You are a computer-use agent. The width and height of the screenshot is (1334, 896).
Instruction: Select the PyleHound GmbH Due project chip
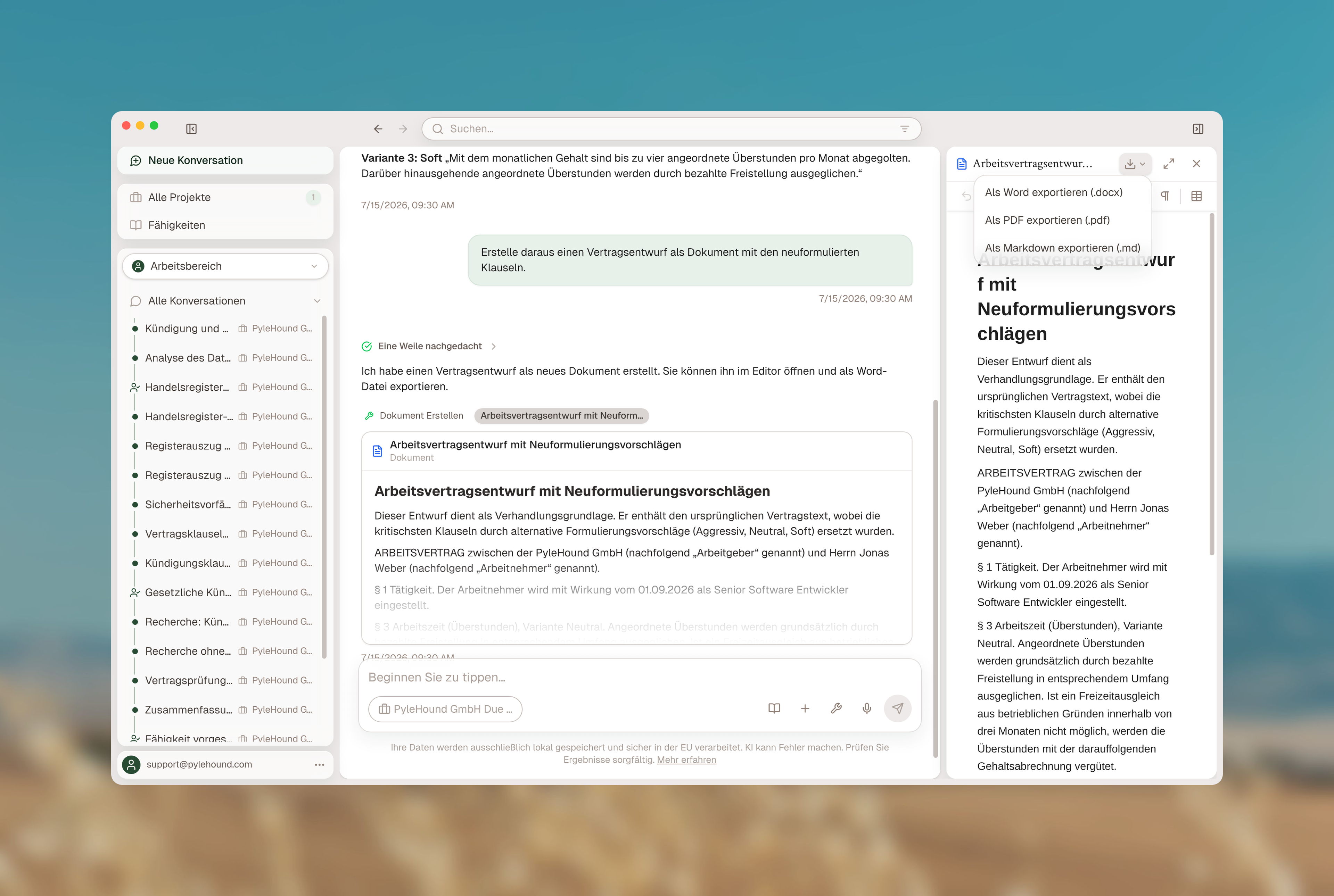pos(445,708)
